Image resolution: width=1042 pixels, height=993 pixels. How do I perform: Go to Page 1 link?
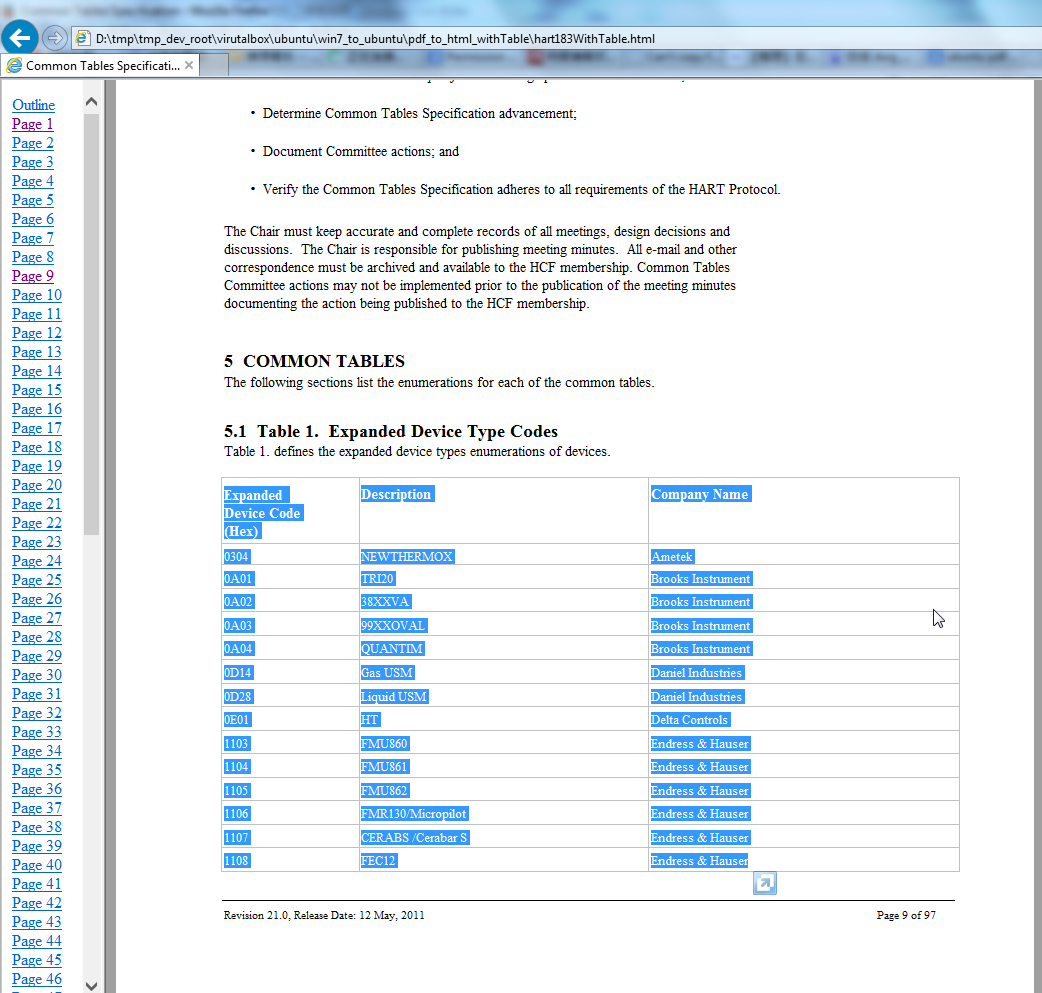pyautogui.click(x=33, y=124)
